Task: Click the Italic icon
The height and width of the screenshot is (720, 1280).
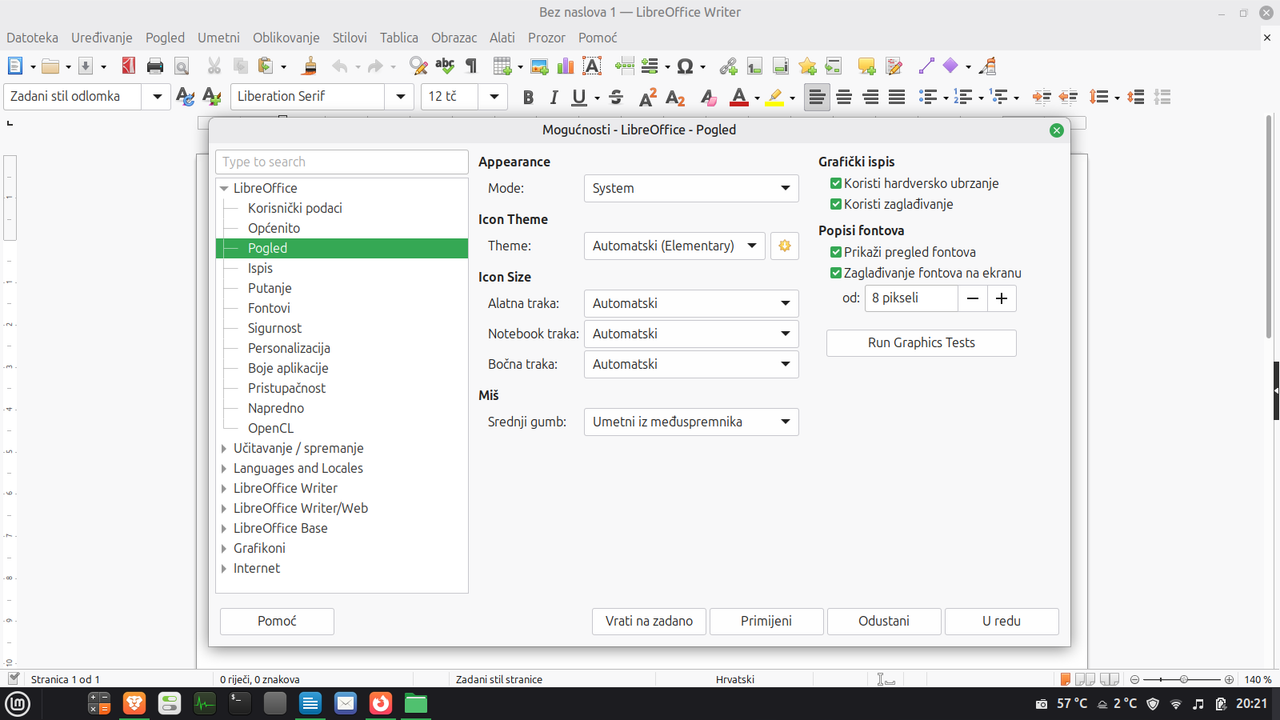Action: (554, 97)
